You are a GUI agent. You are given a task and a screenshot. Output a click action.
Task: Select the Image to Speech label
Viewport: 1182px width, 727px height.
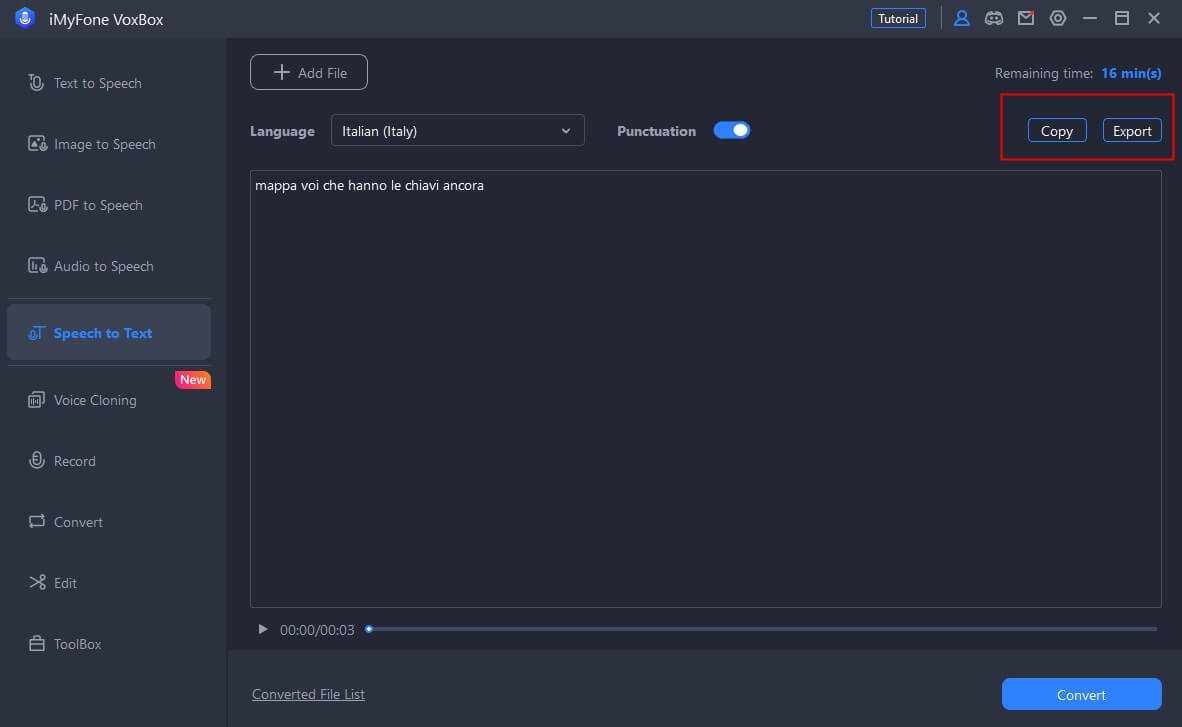(x=105, y=144)
